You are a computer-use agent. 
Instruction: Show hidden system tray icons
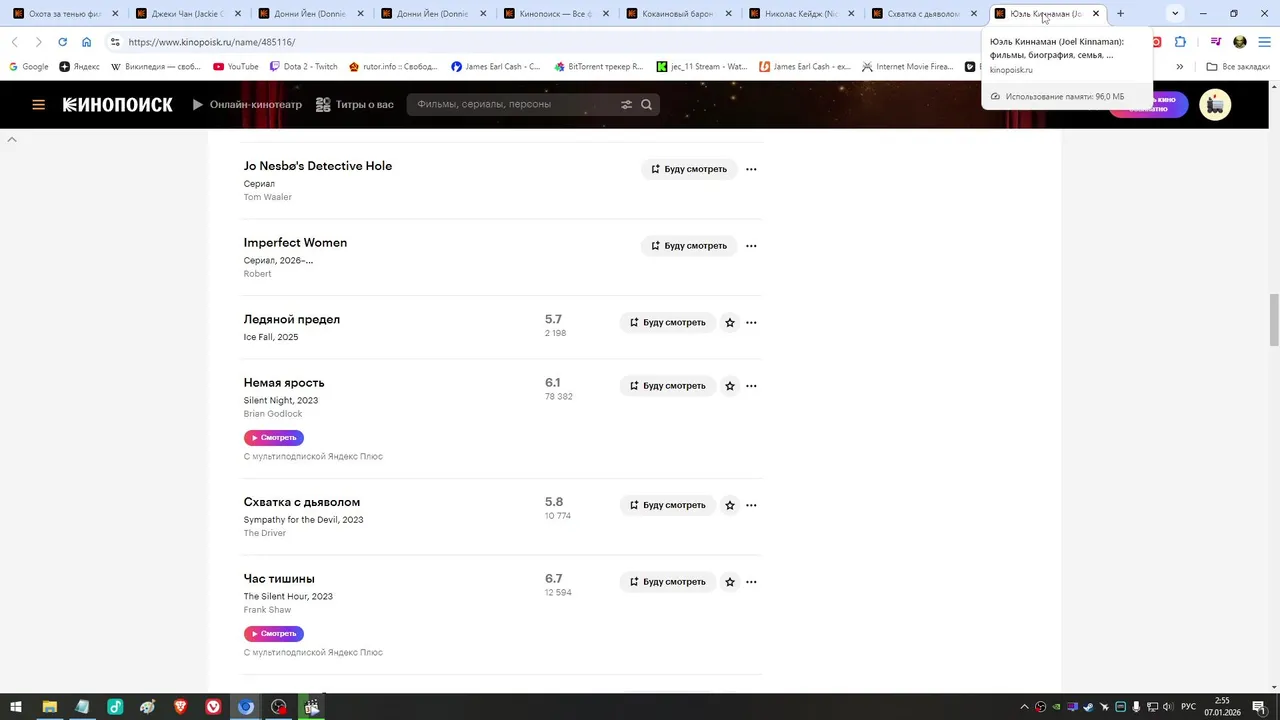coord(1024,707)
